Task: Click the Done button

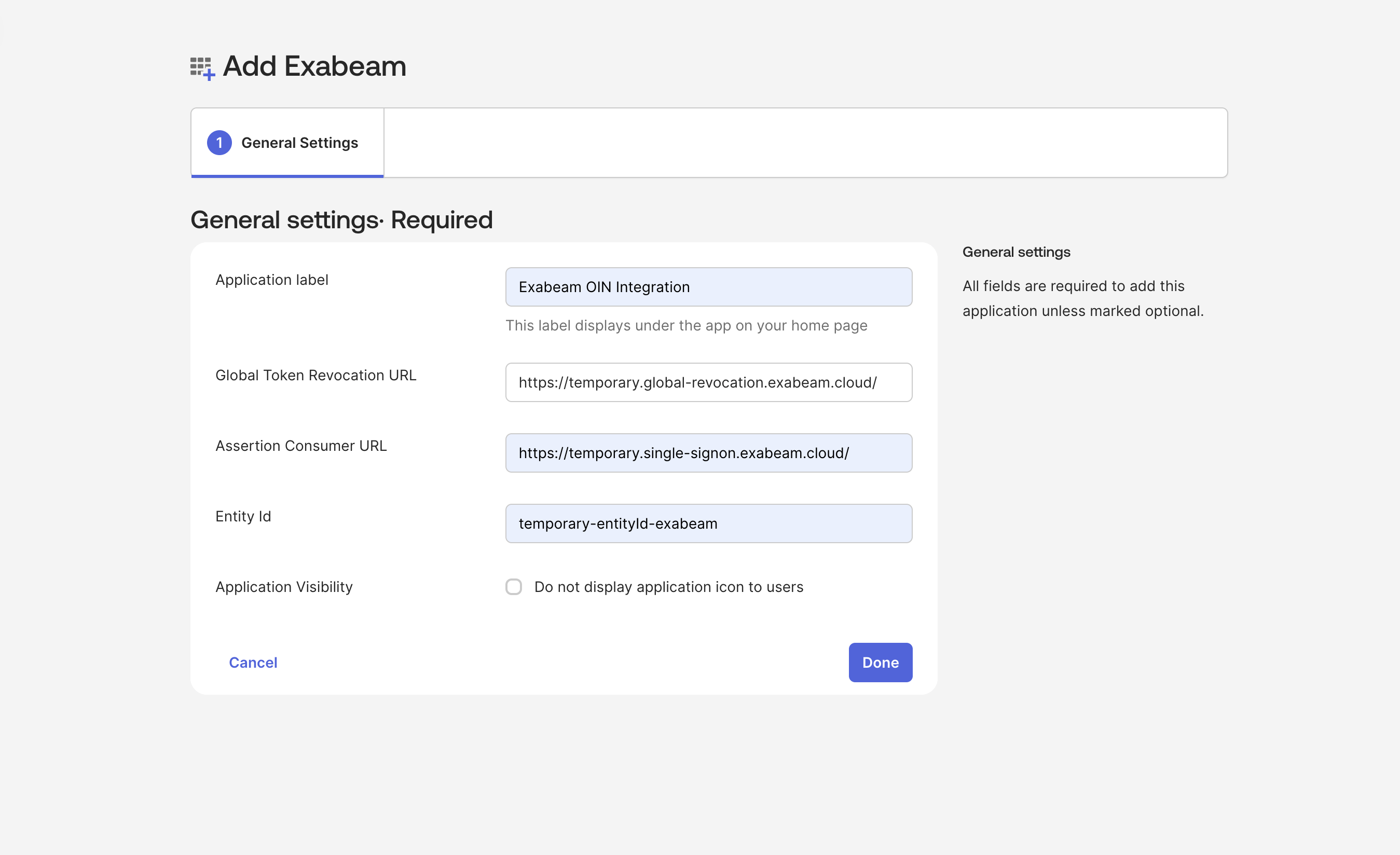Action: [880, 662]
